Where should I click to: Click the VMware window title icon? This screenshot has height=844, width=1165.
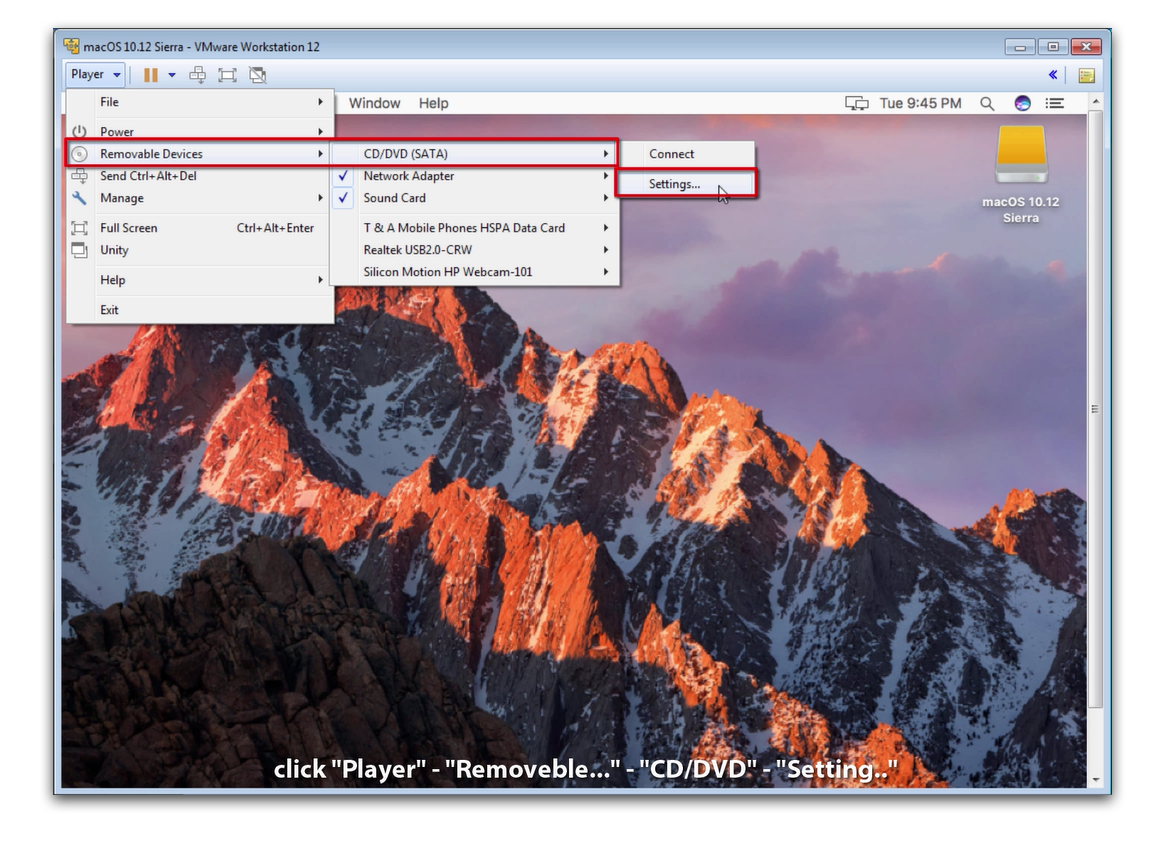(x=71, y=46)
